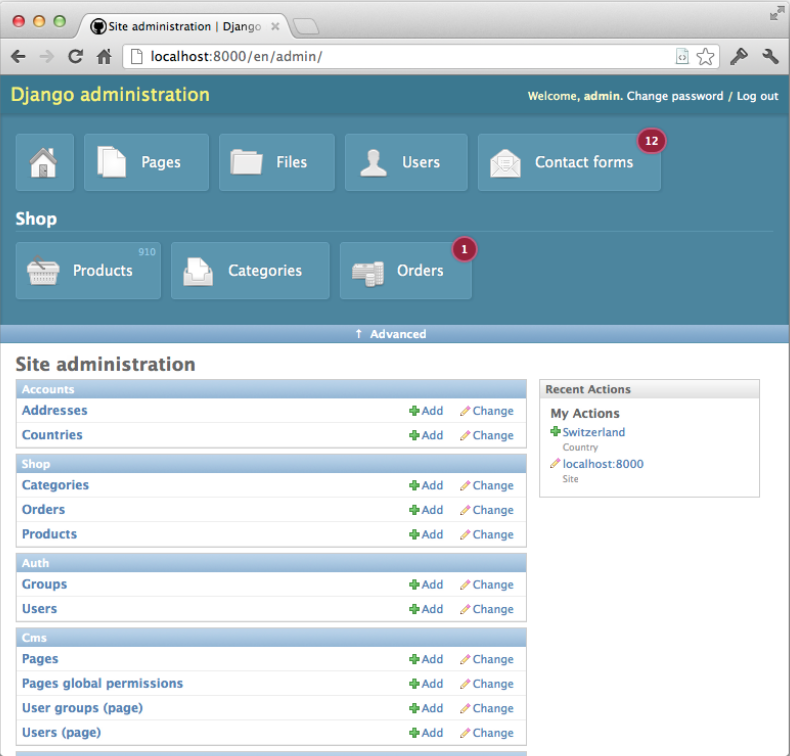Open the Users link under Auth
Screen dimensions: 790x756
coord(39,609)
